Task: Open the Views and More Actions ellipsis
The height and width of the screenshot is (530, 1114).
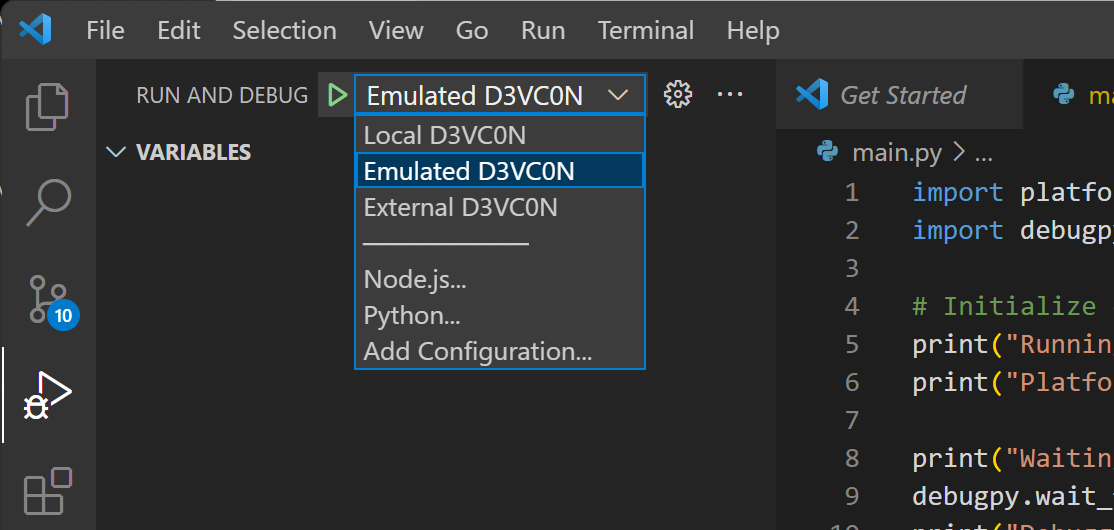Action: coord(730,95)
